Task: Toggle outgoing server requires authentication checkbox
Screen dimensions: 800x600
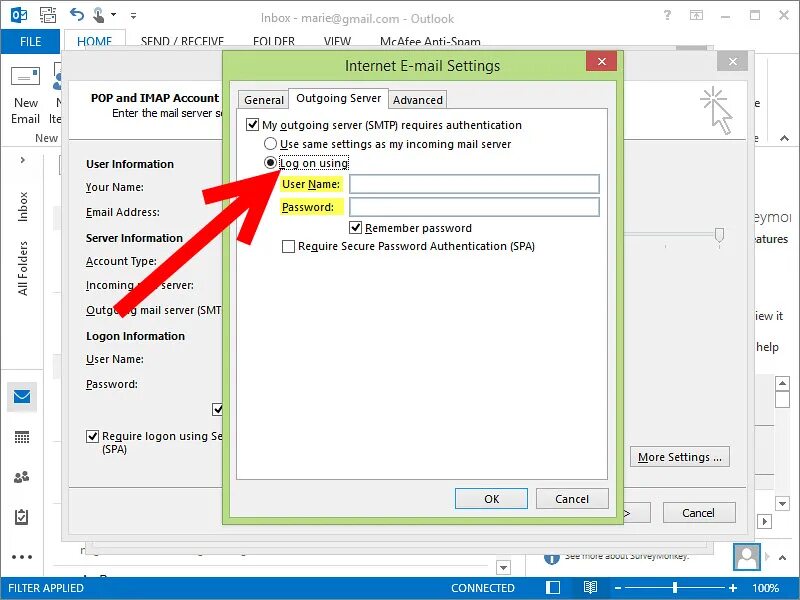Action: [253, 124]
